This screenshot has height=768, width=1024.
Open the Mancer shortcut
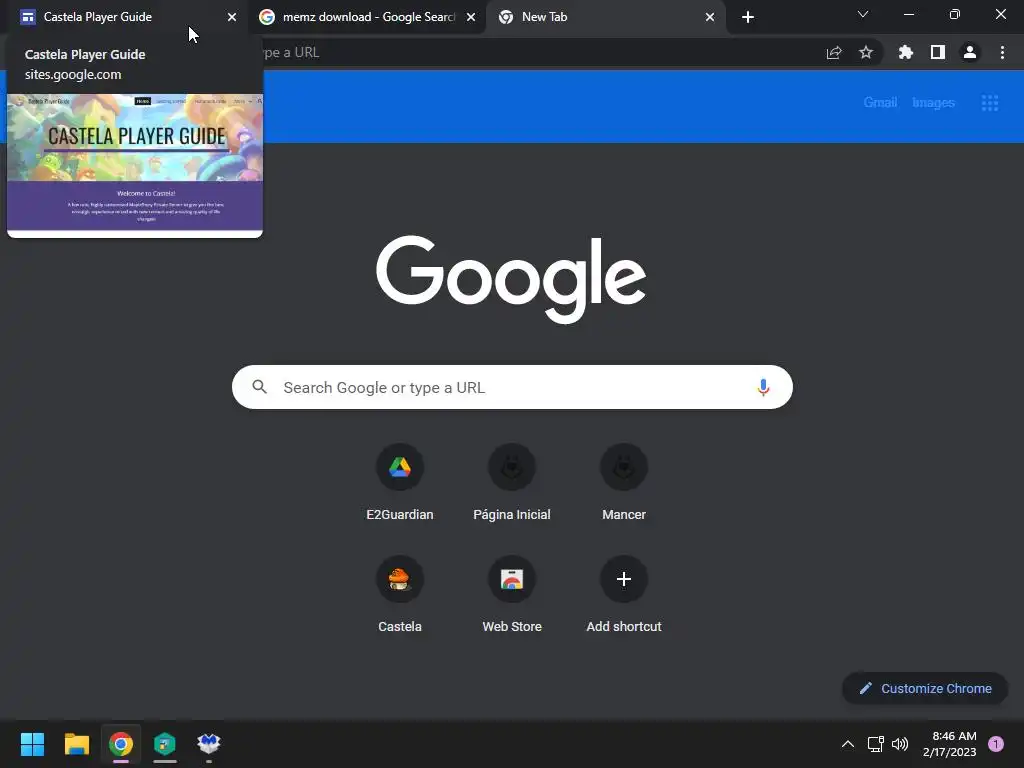pos(624,483)
